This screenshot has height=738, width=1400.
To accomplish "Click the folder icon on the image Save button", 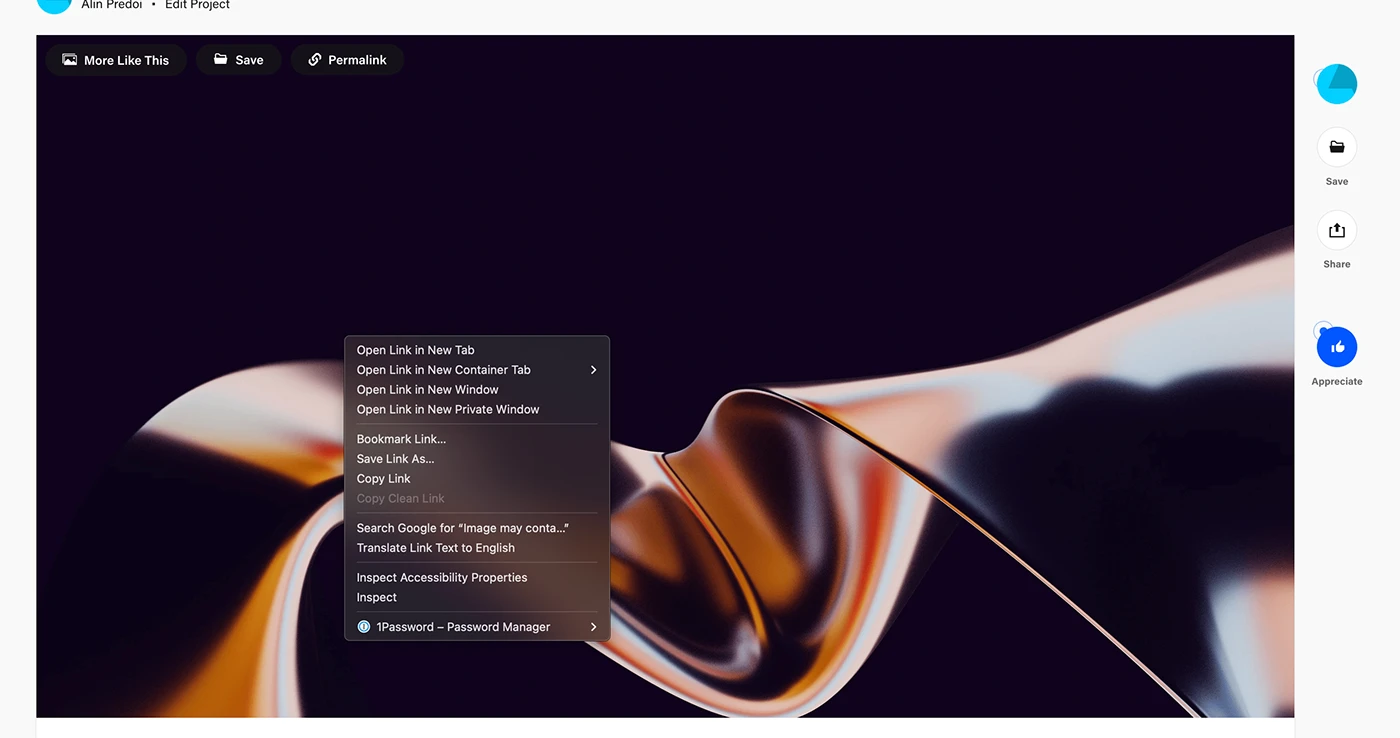I will point(221,60).
